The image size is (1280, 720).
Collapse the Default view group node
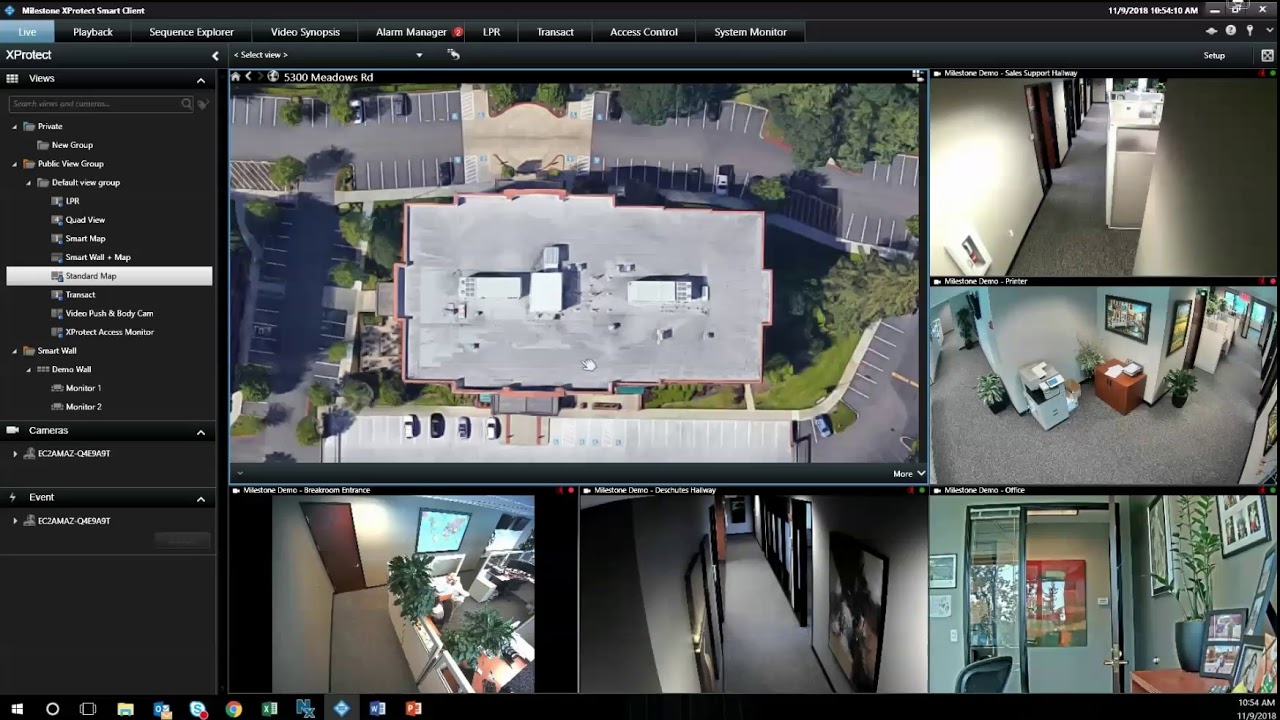pos(29,183)
